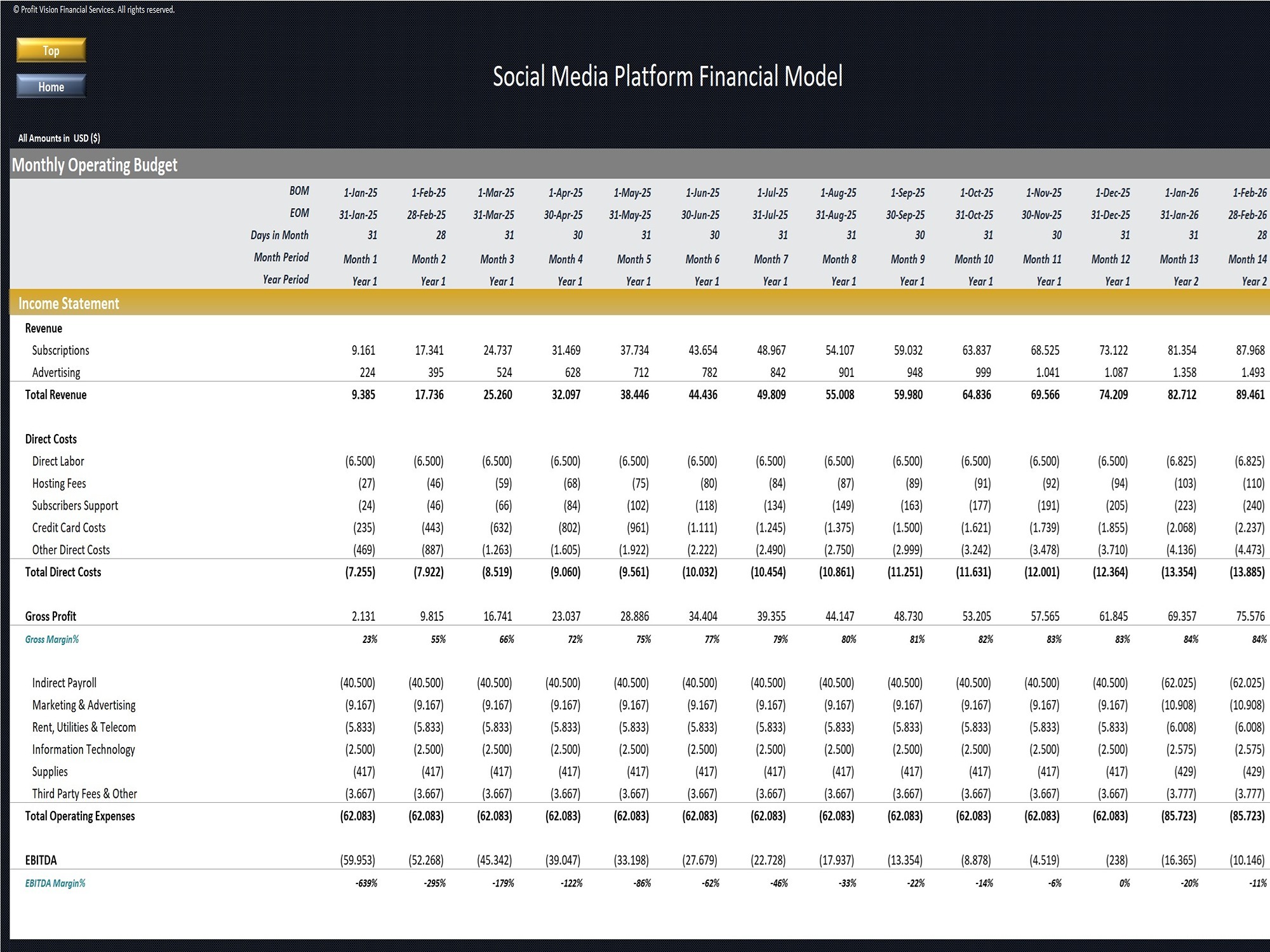Click the Gross Profit Month 1 value 2.131

[363, 616]
